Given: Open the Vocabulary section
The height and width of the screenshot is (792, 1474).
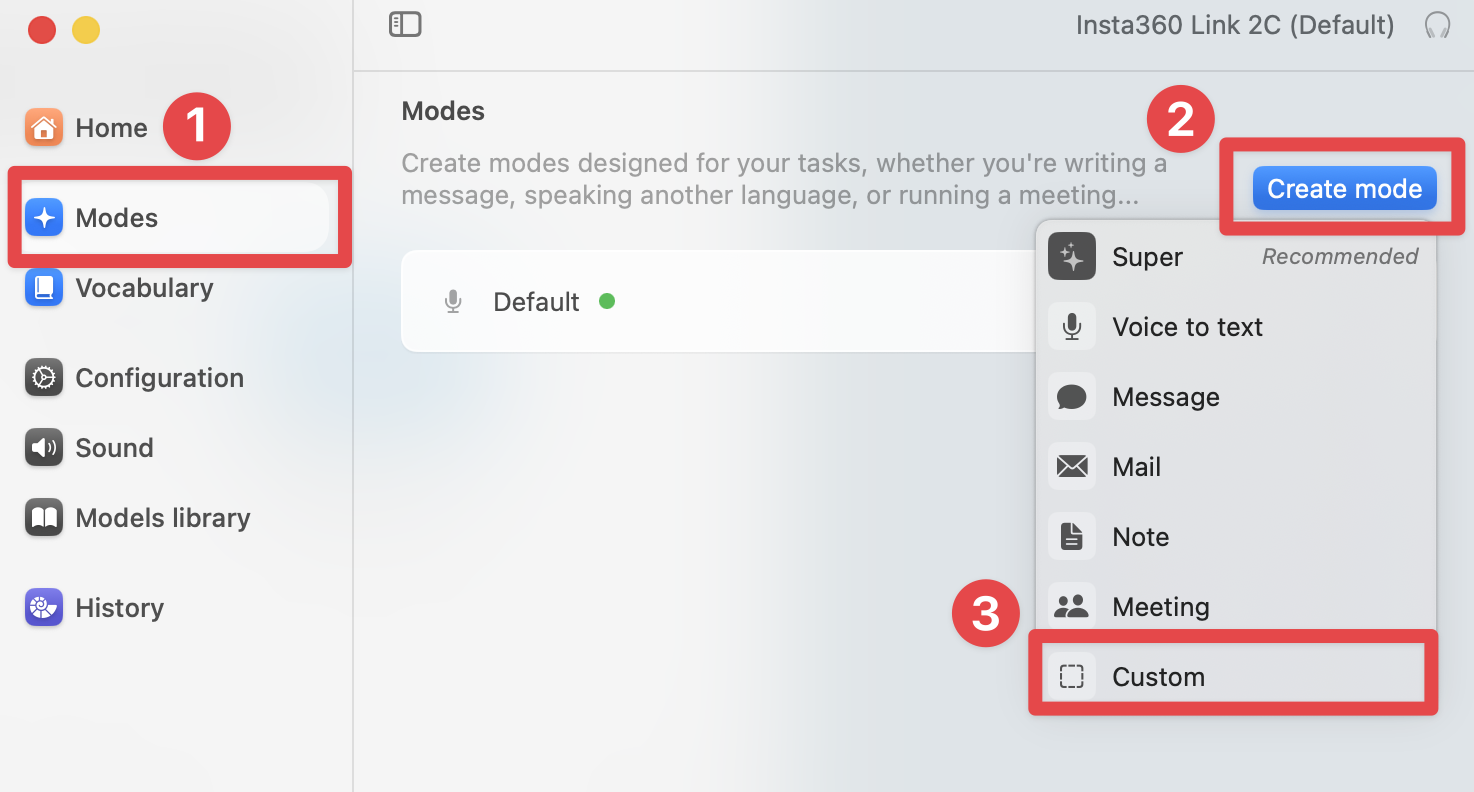Looking at the screenshot, I should click(x=143, y=288).
